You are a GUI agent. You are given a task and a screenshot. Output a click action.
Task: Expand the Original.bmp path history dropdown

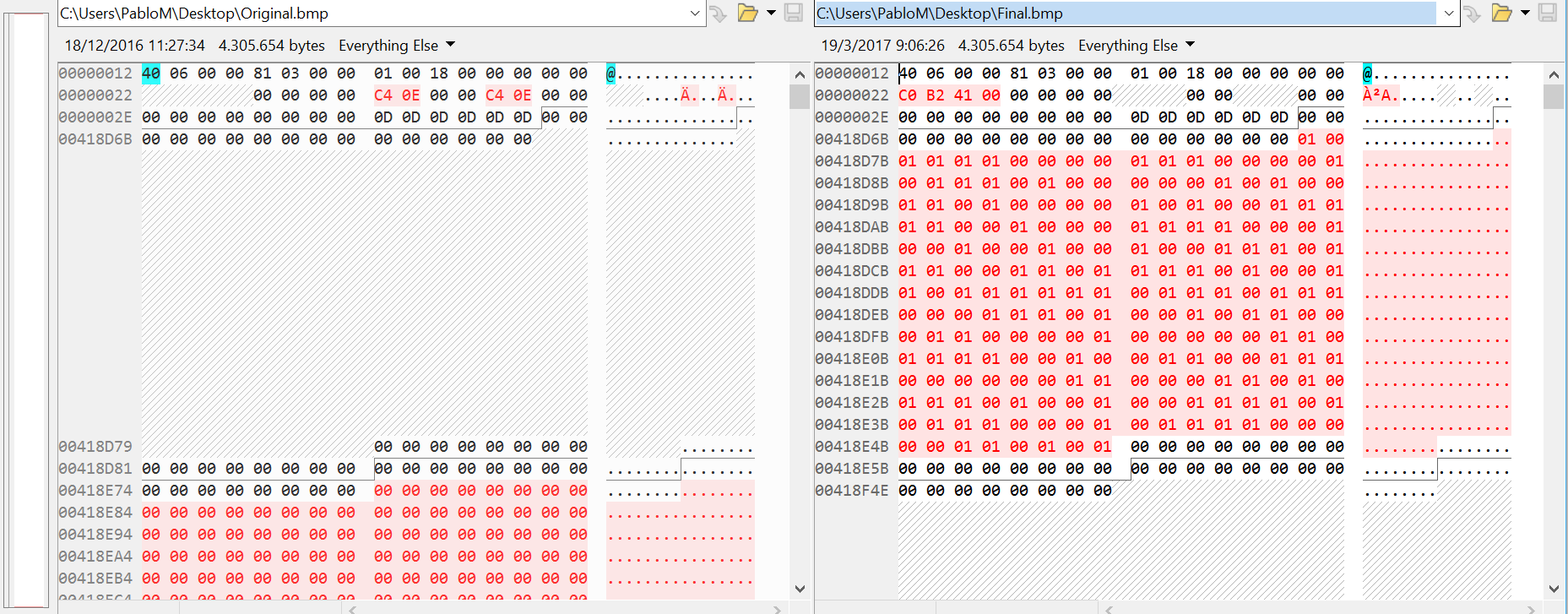click(695, 14)
